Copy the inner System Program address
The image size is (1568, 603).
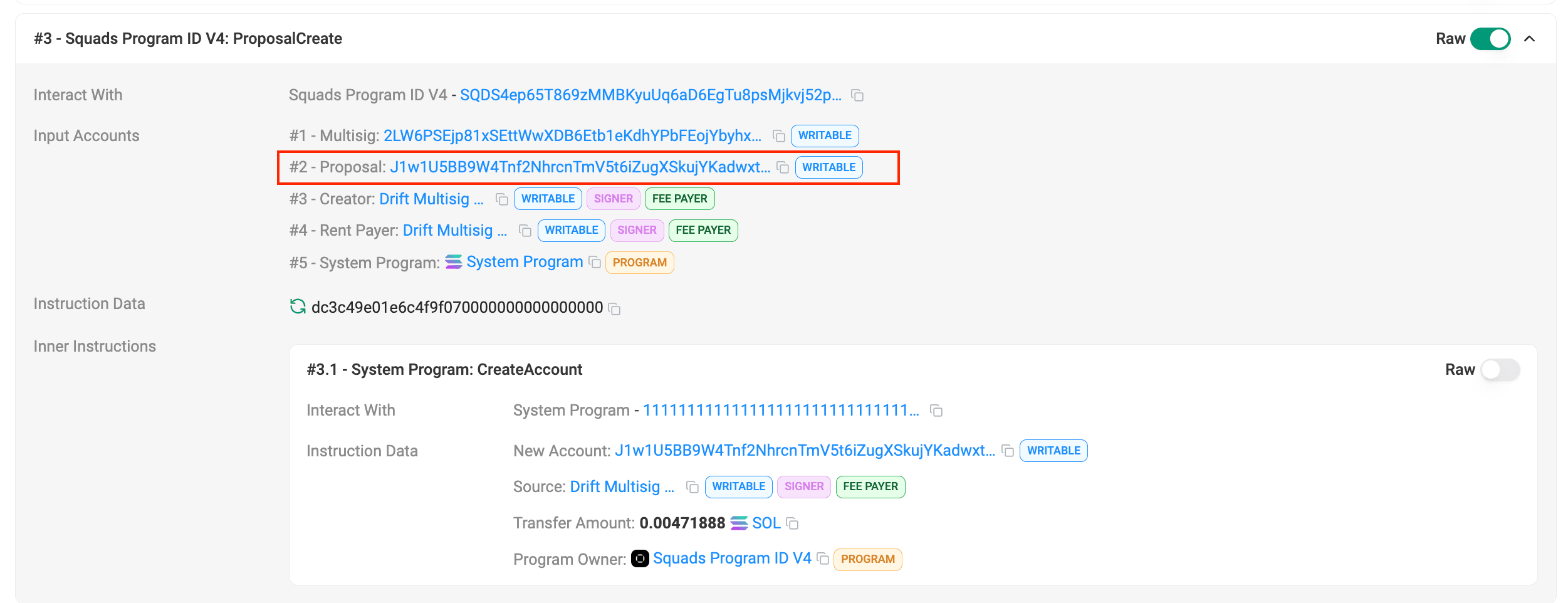tap(936, 411)
